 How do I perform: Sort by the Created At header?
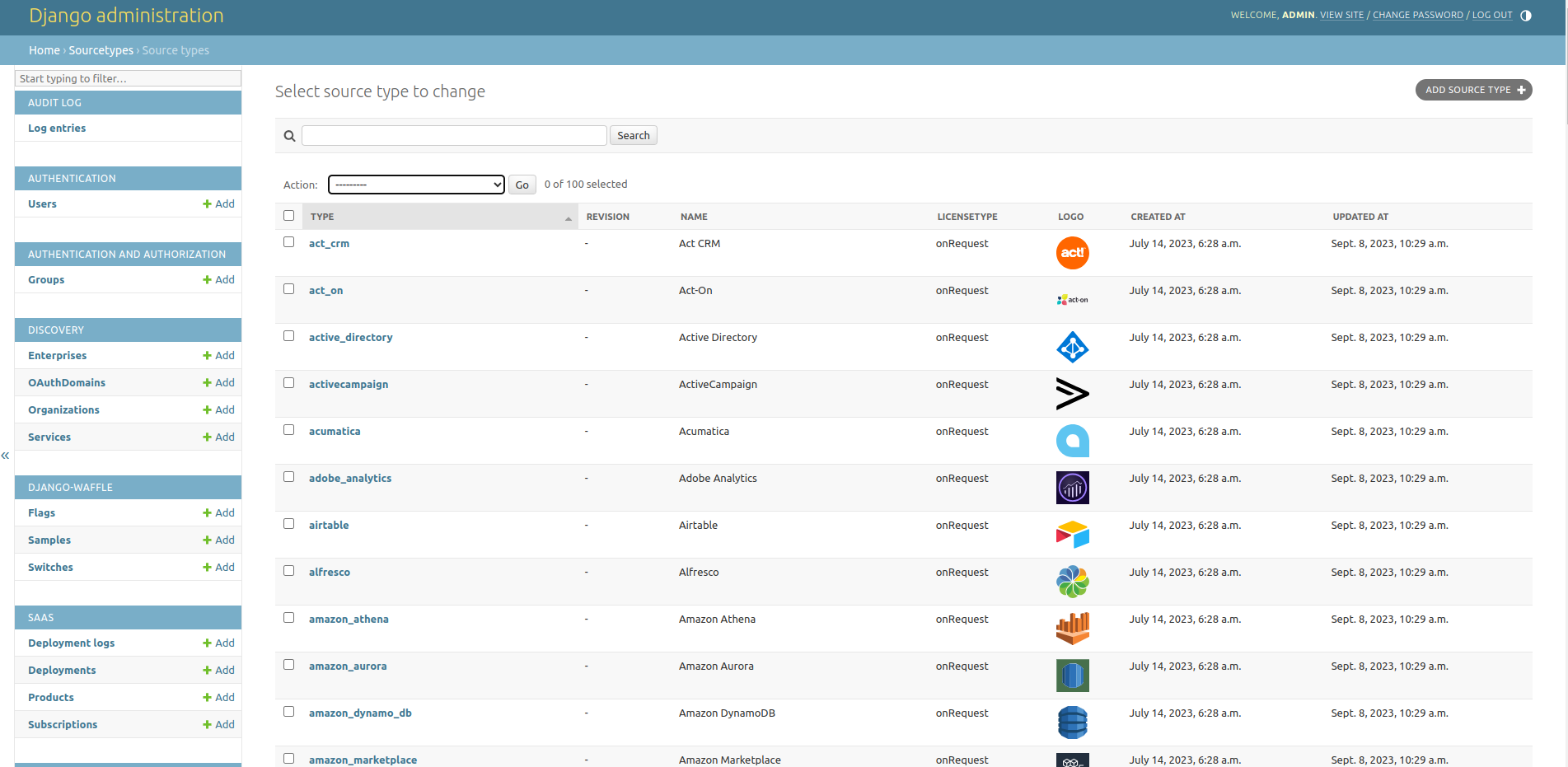click(x=1158, y=217)
